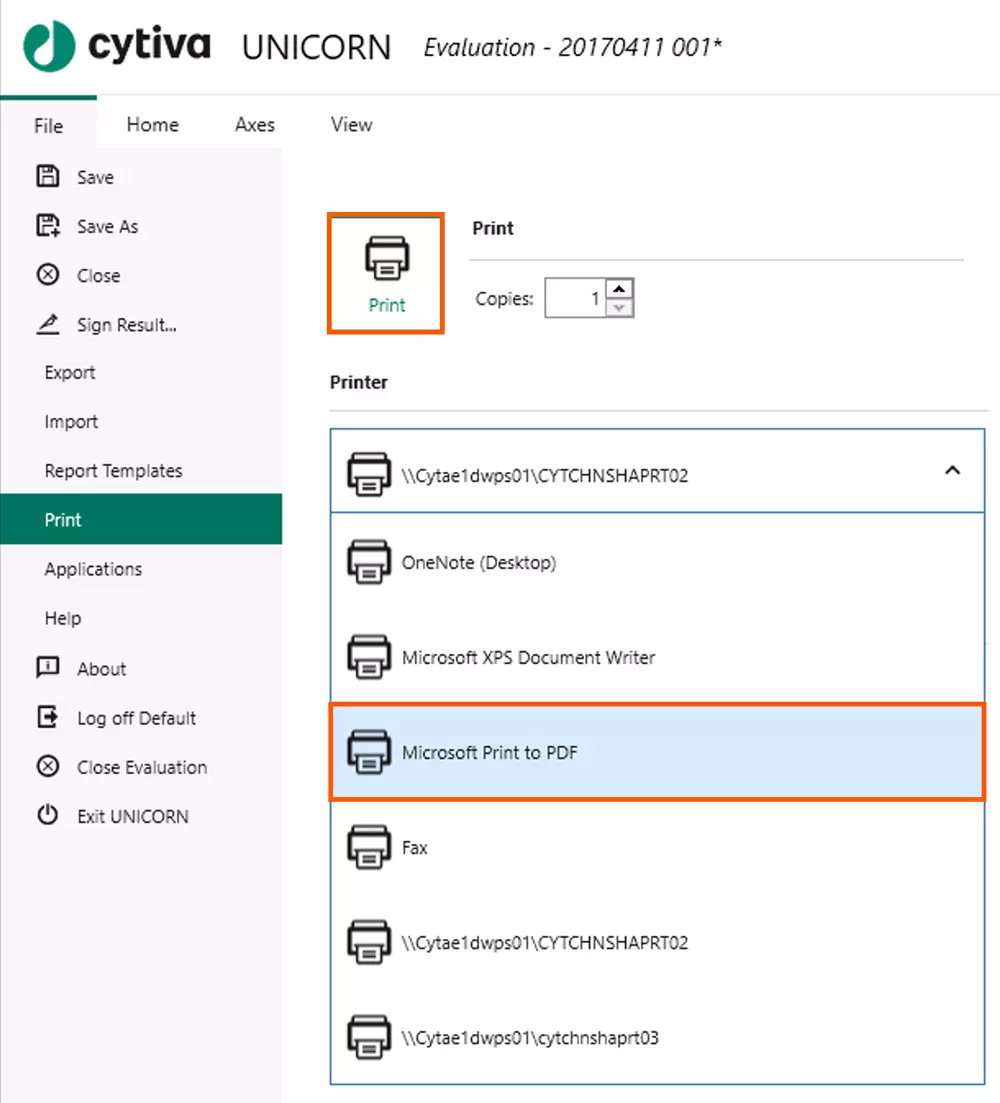Click the About info icon
1000x1103 pixels.
click(48, 668)
